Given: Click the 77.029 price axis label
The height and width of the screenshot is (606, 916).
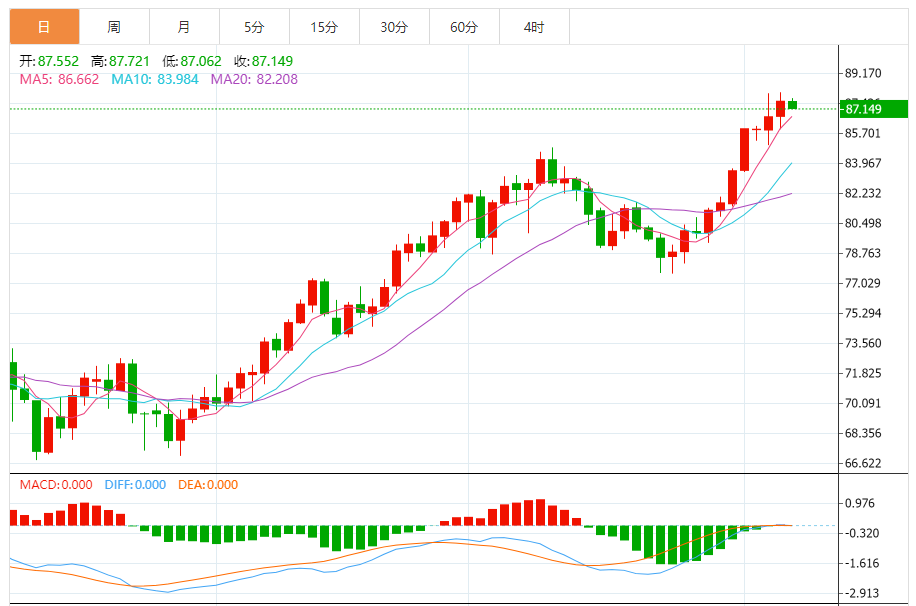Looking at the screenshot, I should (x=863, y=283).
